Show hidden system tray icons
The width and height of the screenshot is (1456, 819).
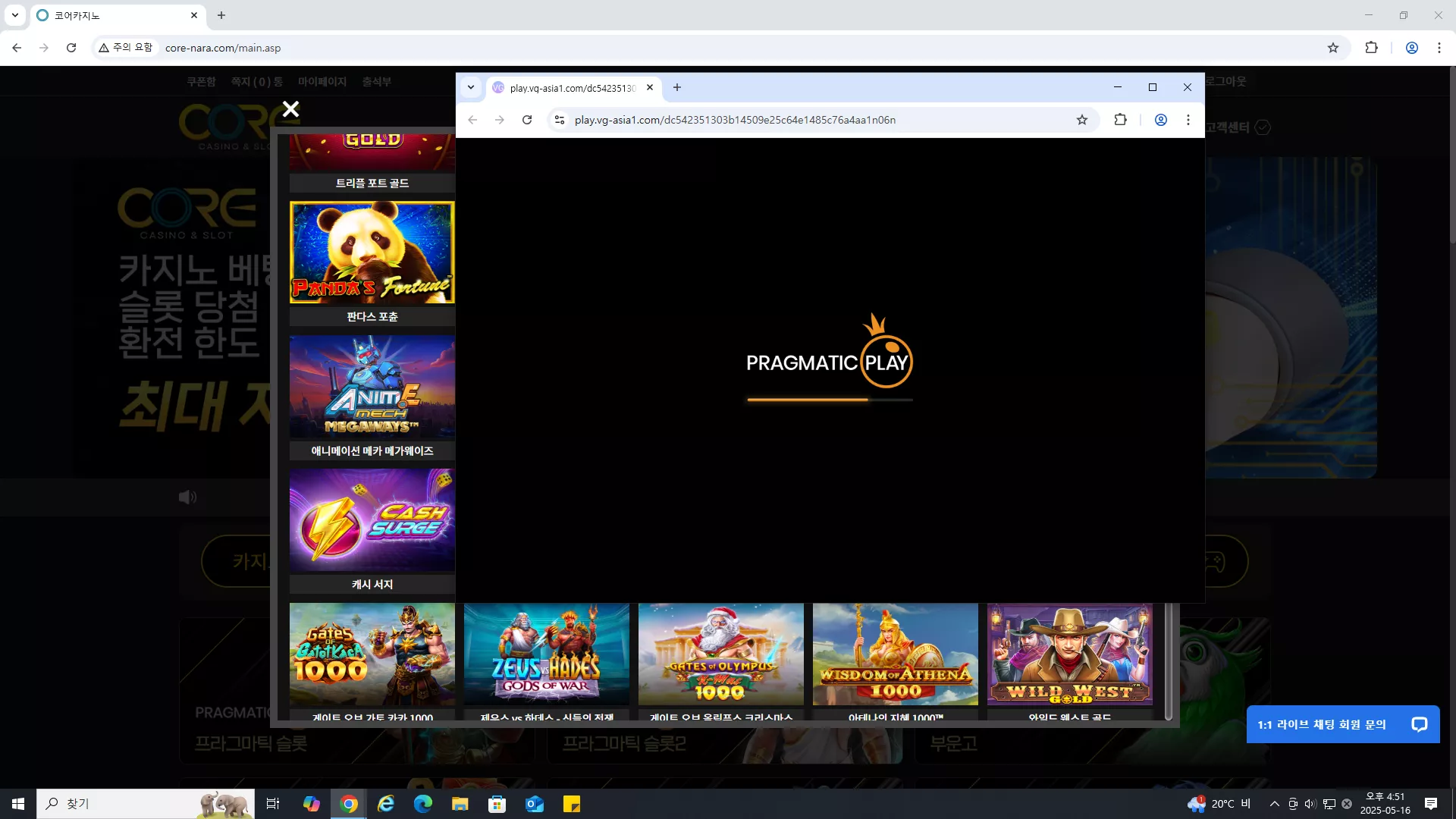click(1275, 804)
